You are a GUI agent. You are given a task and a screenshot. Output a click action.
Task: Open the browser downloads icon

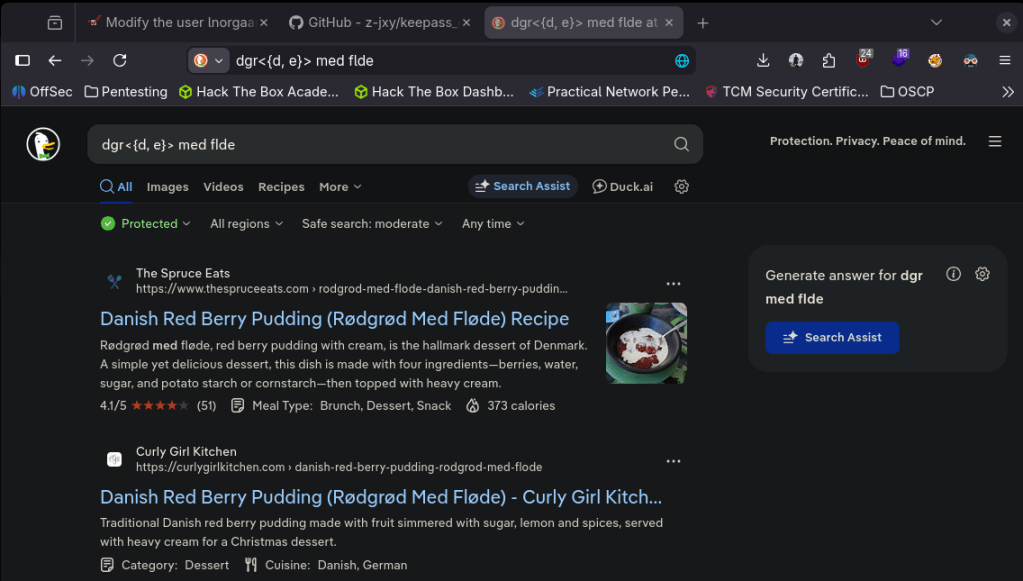[x=763, y=61]
